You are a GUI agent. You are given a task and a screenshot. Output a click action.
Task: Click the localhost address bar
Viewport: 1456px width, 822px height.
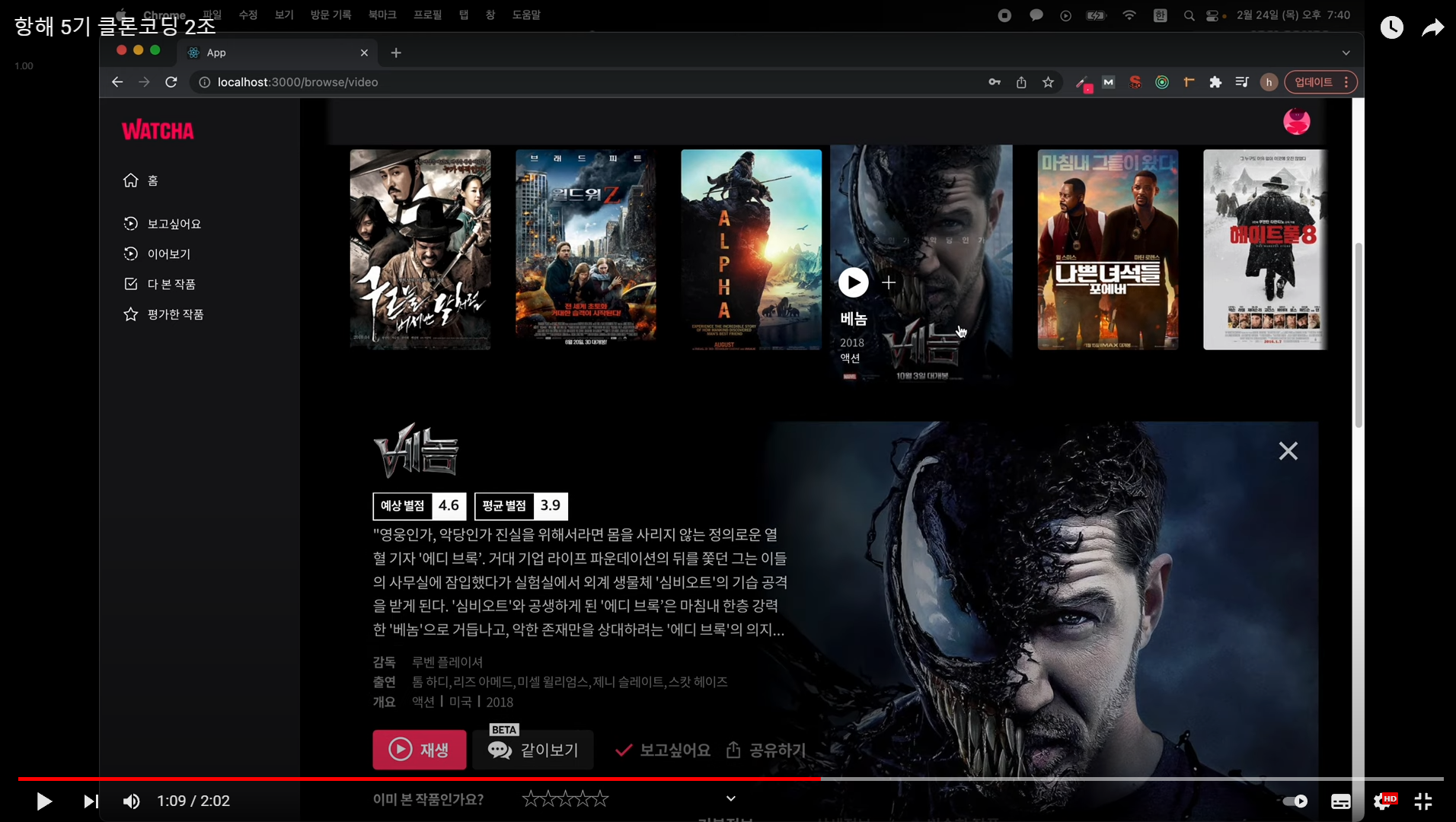click(586, 82)
